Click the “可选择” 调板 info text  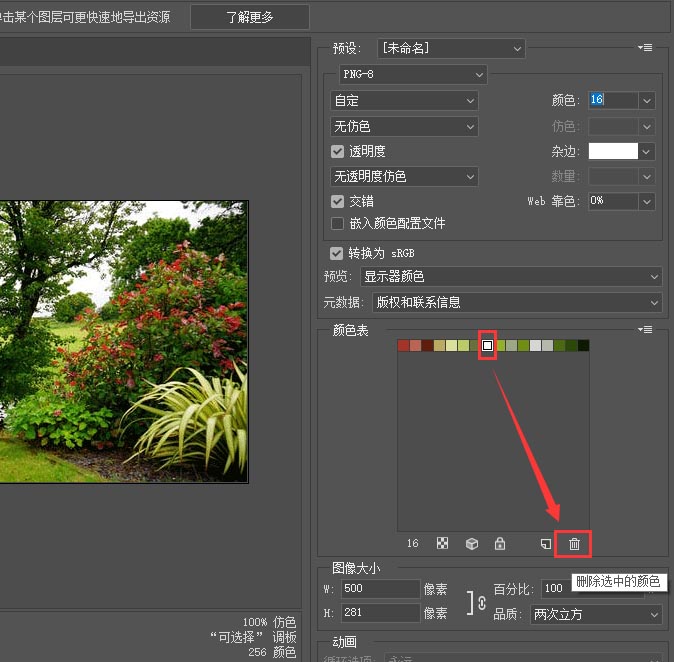click(x=254, y=637)
